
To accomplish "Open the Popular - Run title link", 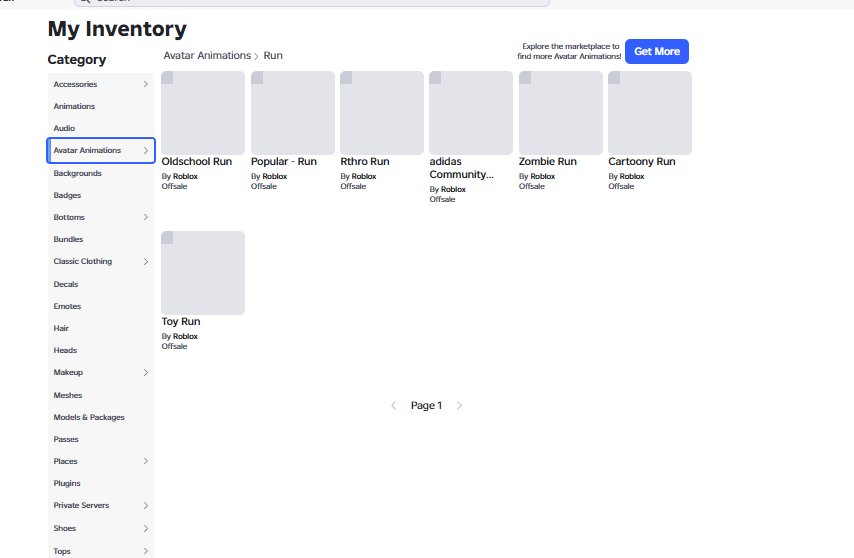I will (x=284, y=162).
